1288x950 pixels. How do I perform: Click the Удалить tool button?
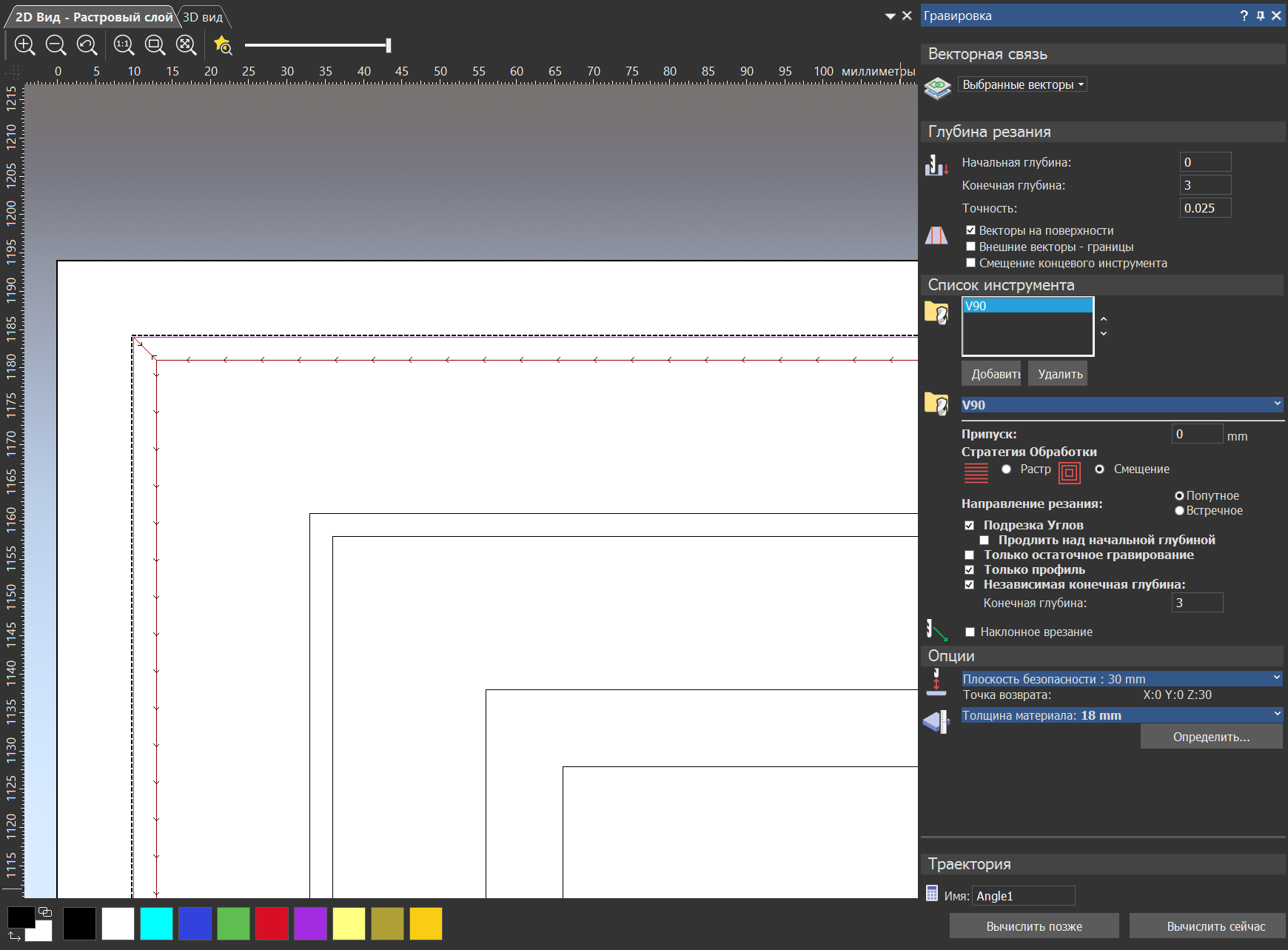pos(1060,374)
